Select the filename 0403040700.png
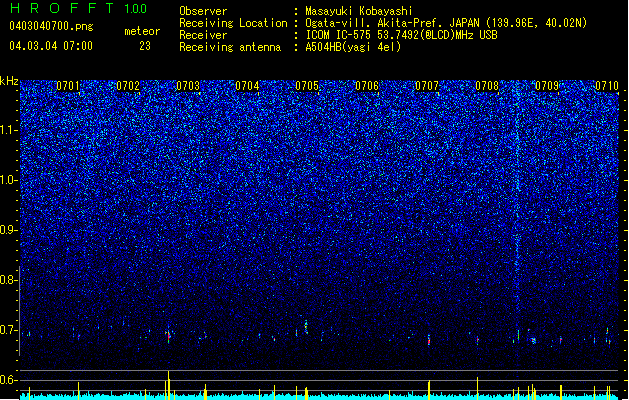The image size is (629, 400). (x=51, y=26)
